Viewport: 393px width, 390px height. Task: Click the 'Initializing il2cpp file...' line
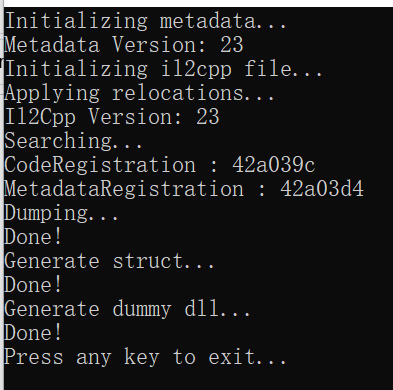[x=163, y=69]
